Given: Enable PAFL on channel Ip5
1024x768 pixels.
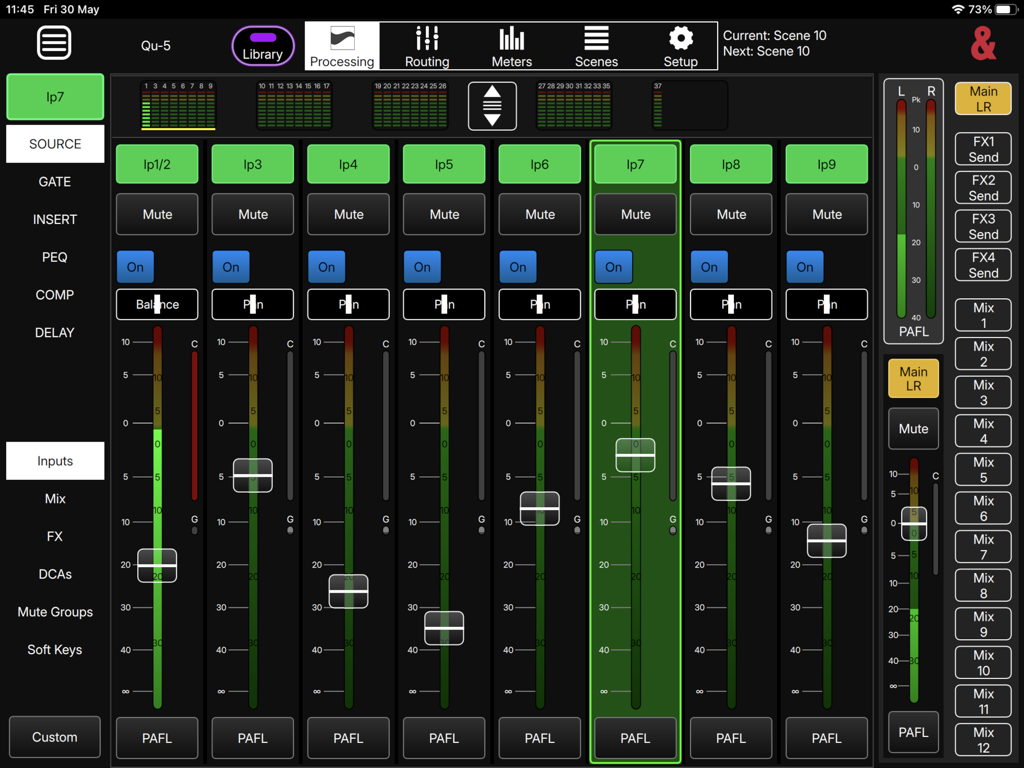Looking at the screenshot, I should coord(444,738).
